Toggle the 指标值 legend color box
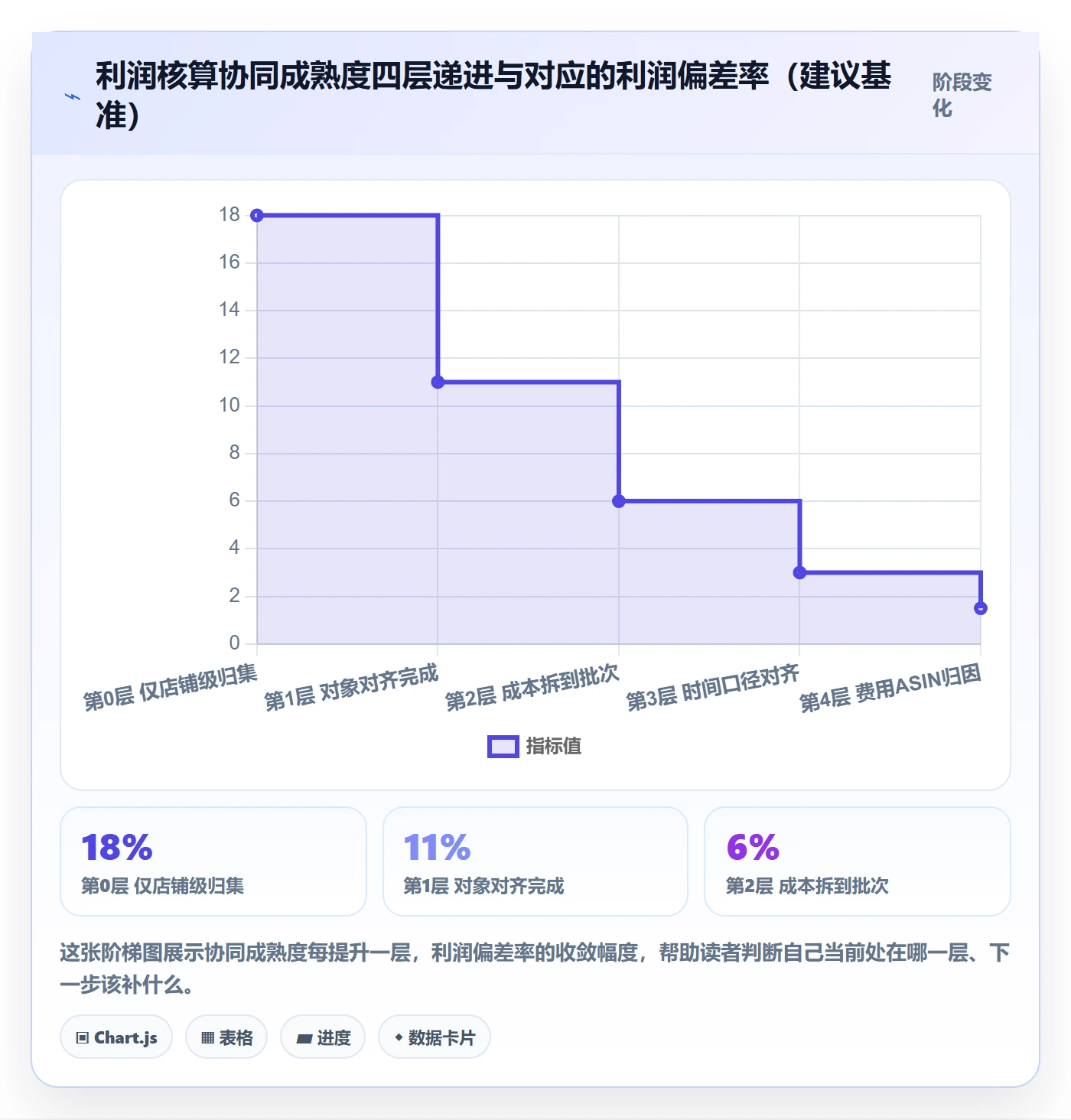1071x1120 pixels. coord(503,747)
